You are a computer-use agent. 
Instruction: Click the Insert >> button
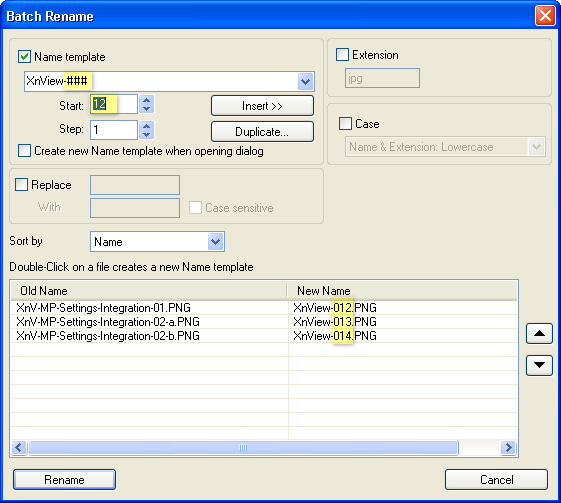click(x=262, y=106)
